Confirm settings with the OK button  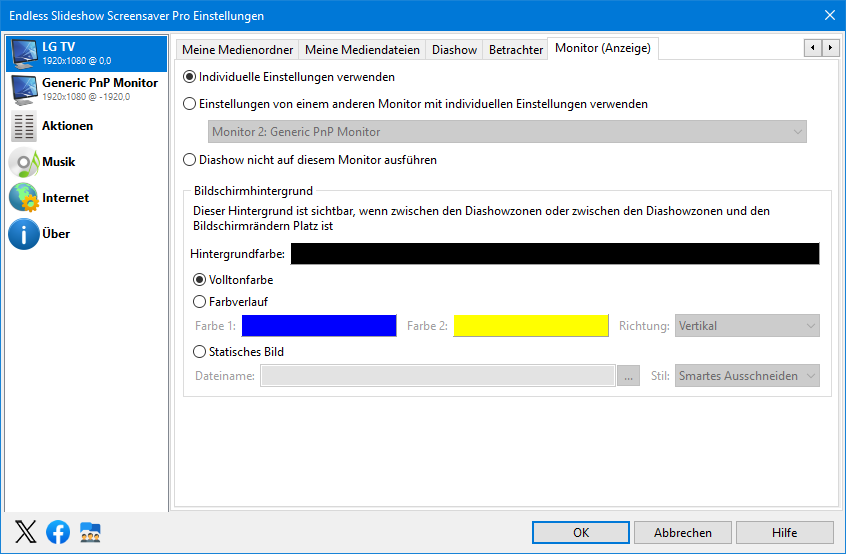(x=581, y=532)
